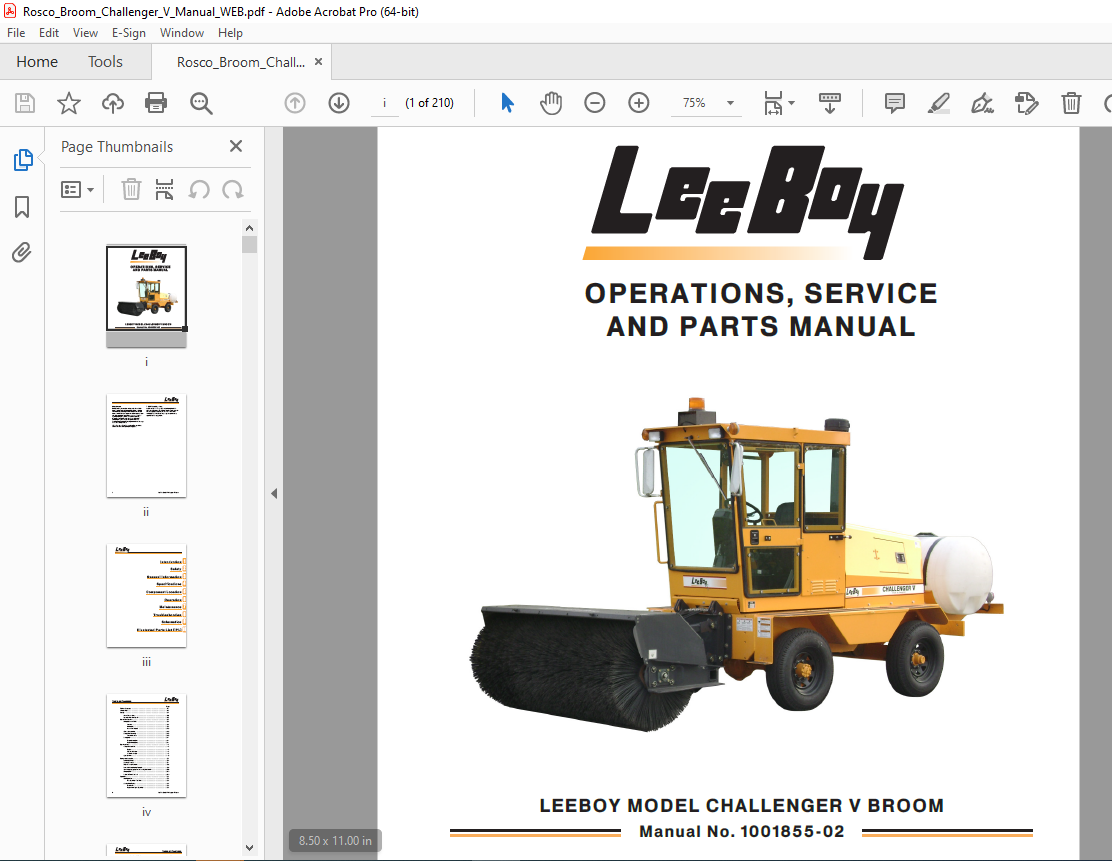Screen dimensions: 1112x861
Task: Open the E-Sign menu
Action: pos(128,33)
